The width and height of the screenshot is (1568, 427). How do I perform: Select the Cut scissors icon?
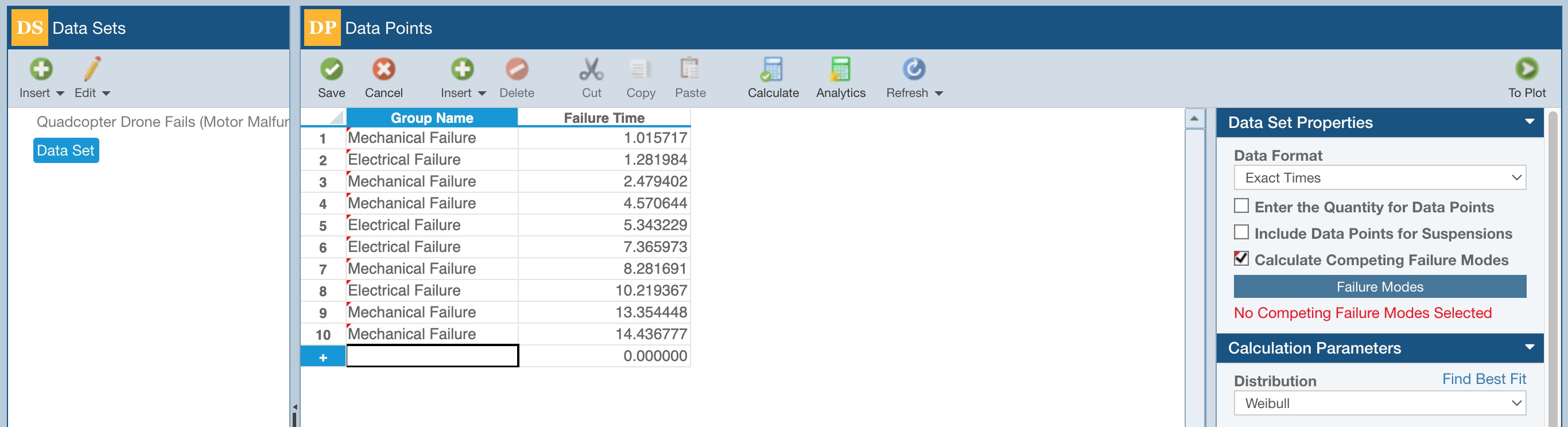(591, 69)
